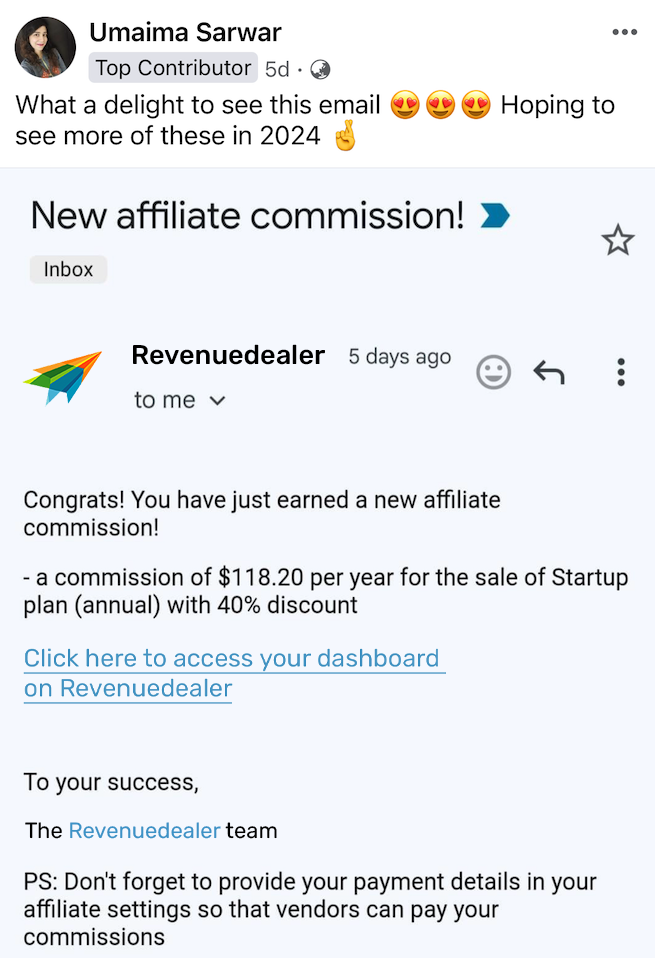This screenshot has width=655, height=958.
Task: Click the public audience globe icon
Action: tap(320, 69)
